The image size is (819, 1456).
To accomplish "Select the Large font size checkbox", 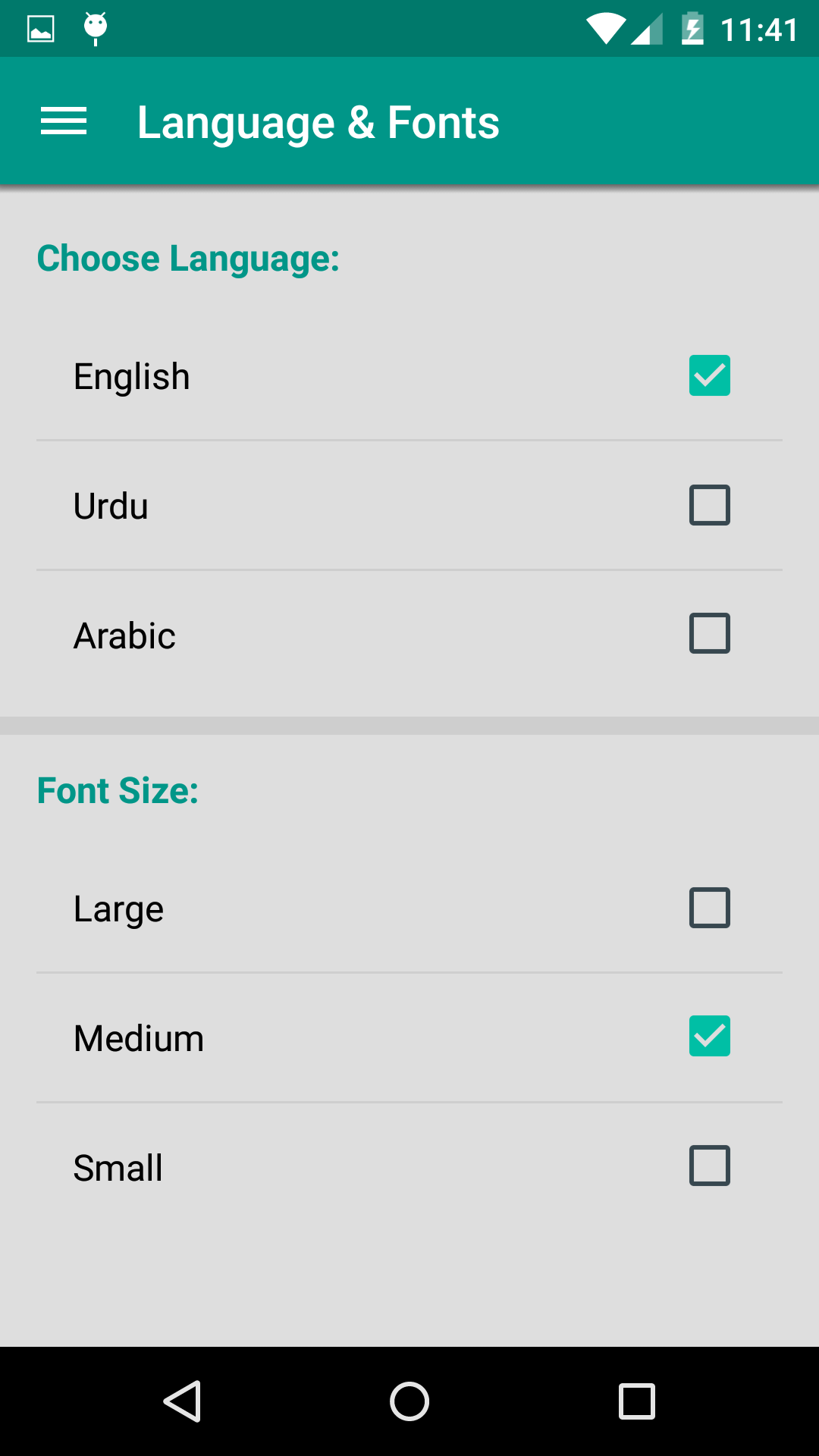I will click(x=710, y=908).
